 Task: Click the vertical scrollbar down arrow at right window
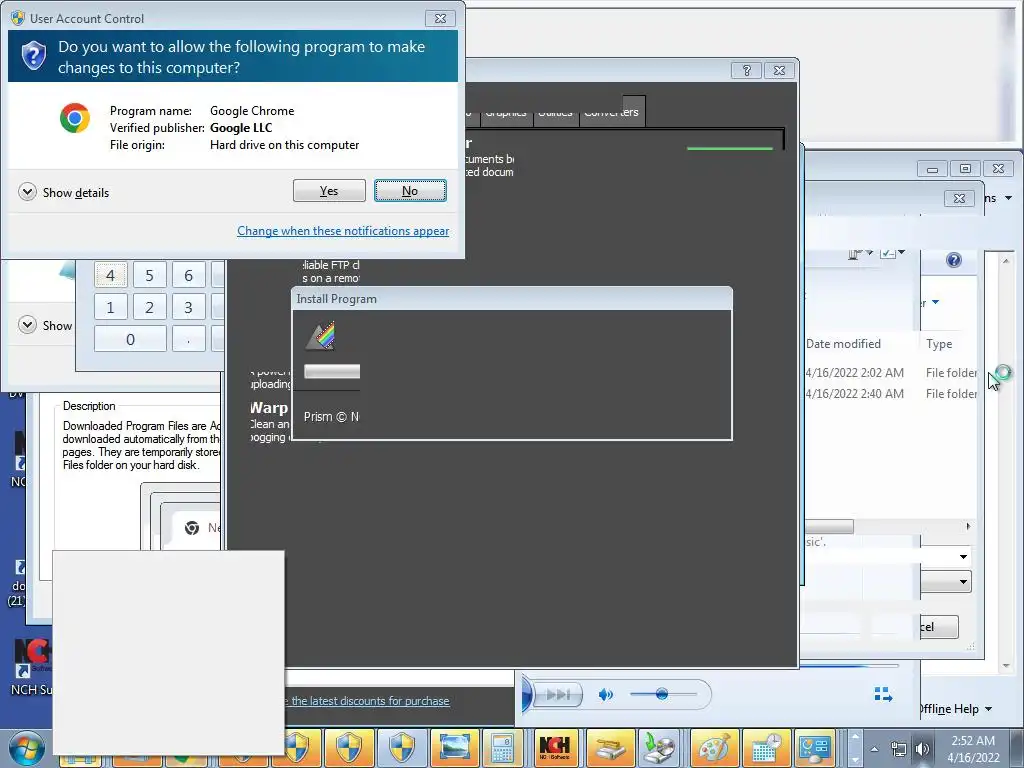pyautogui.click(x=1006, y=665)
